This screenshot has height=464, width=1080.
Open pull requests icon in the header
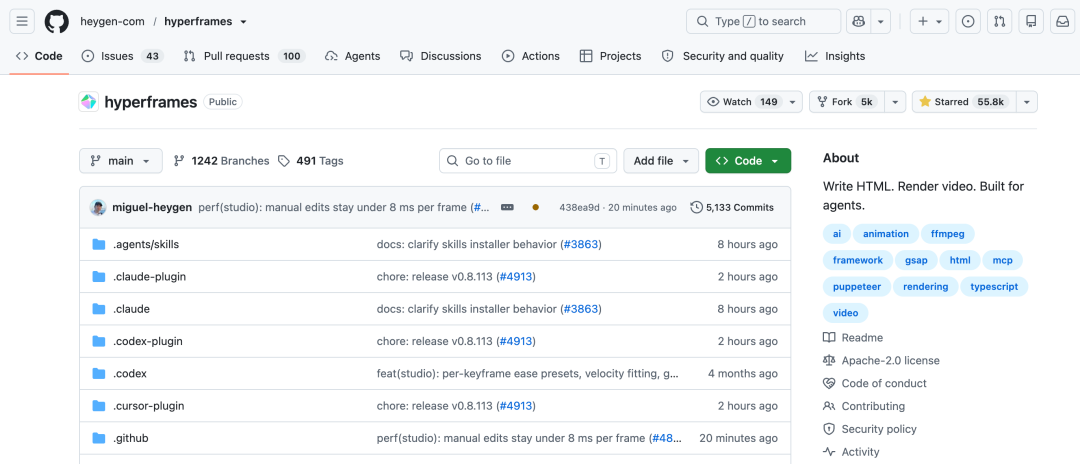(999, 21)
